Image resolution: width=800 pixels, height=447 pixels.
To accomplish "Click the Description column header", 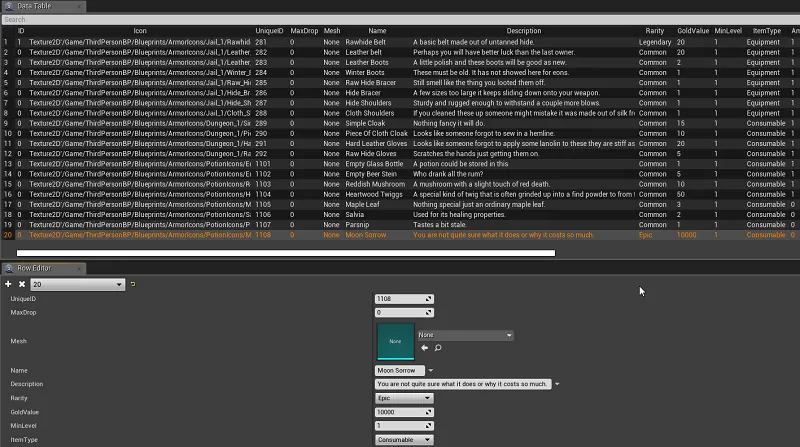I will (523, 31).
